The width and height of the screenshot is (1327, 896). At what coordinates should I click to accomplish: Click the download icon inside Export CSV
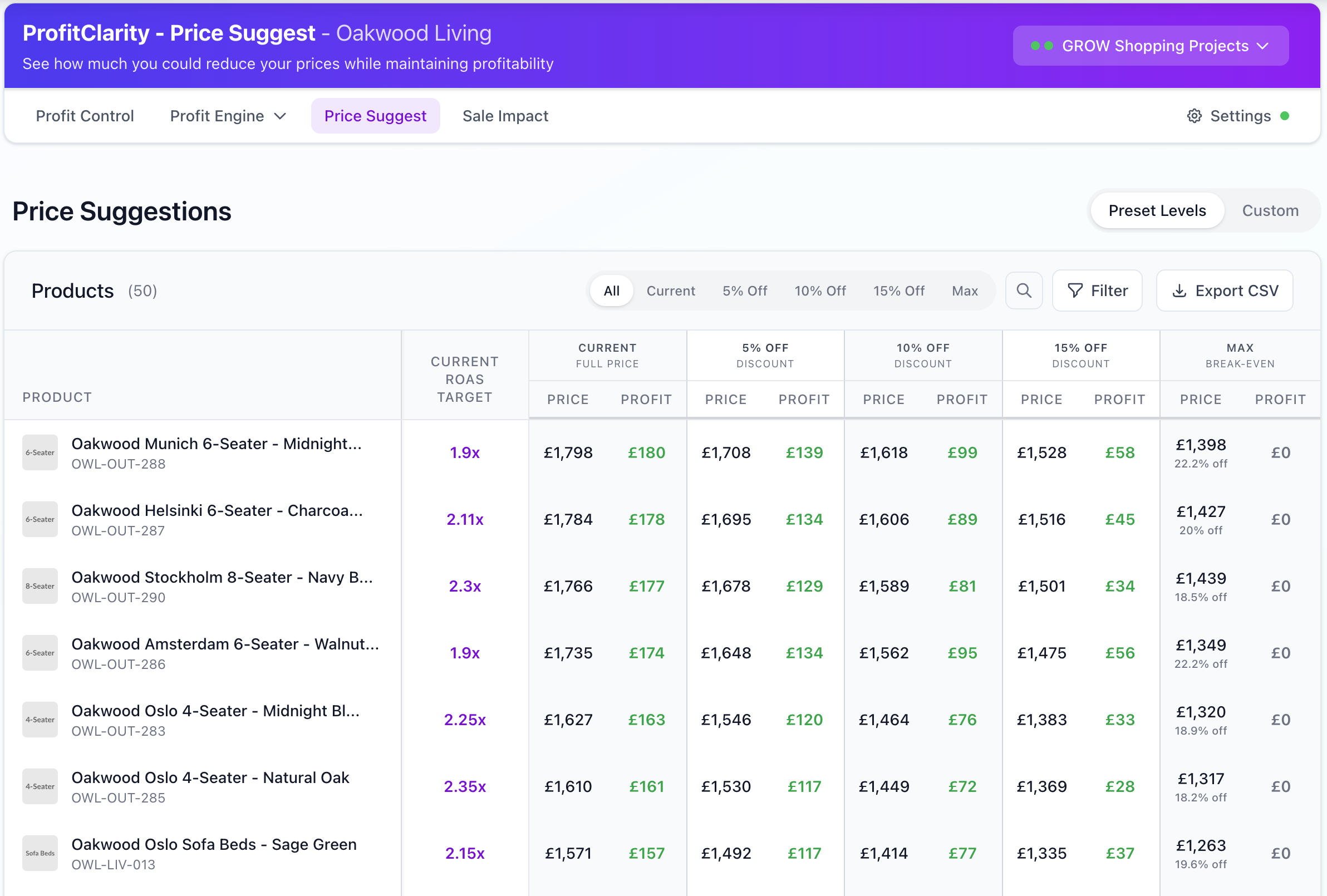coord(1179,291)
